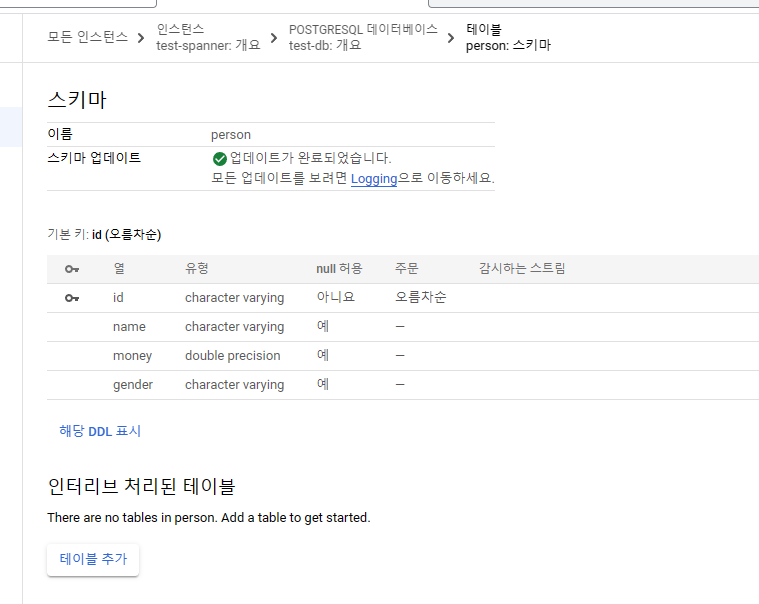Click the green update-complete checkmark icon
Screen dimensions: 759x604
click(220, 158)
